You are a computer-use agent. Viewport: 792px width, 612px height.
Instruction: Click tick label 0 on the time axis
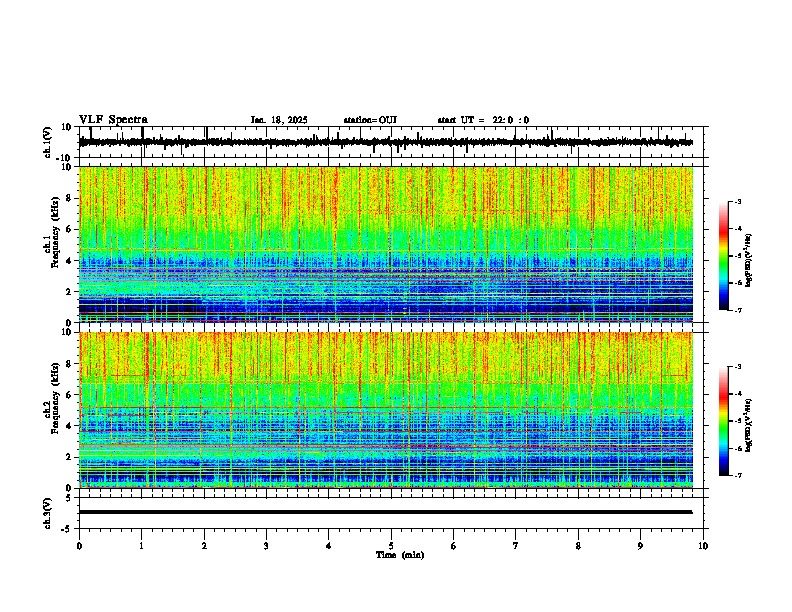pos(79,546)
